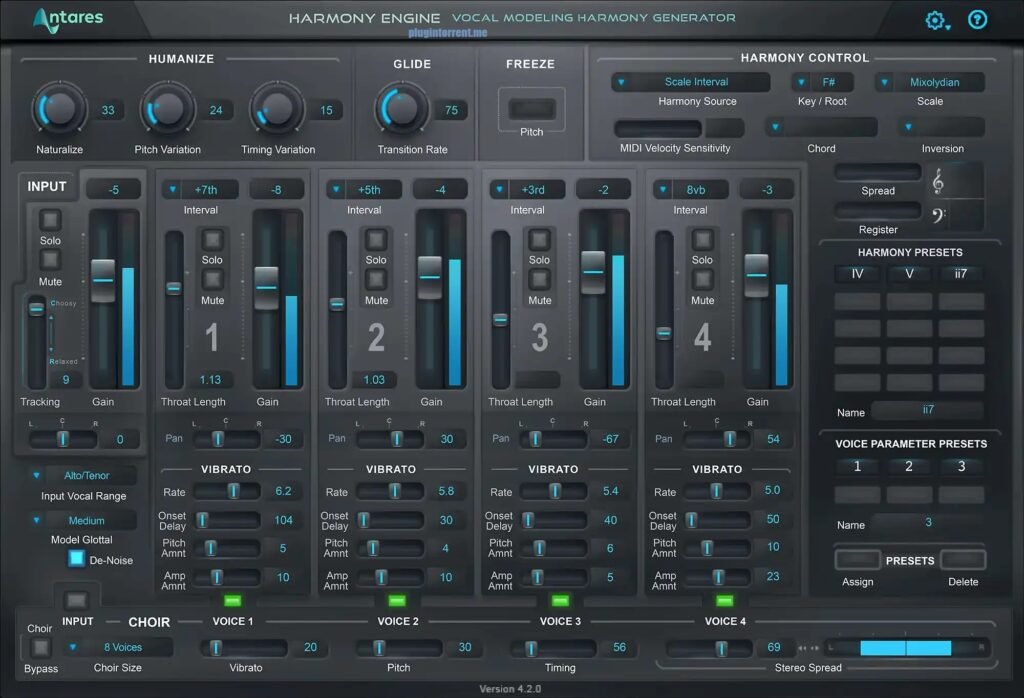Select the treble clef register icon
The image size is (1024, 698).
938,182
